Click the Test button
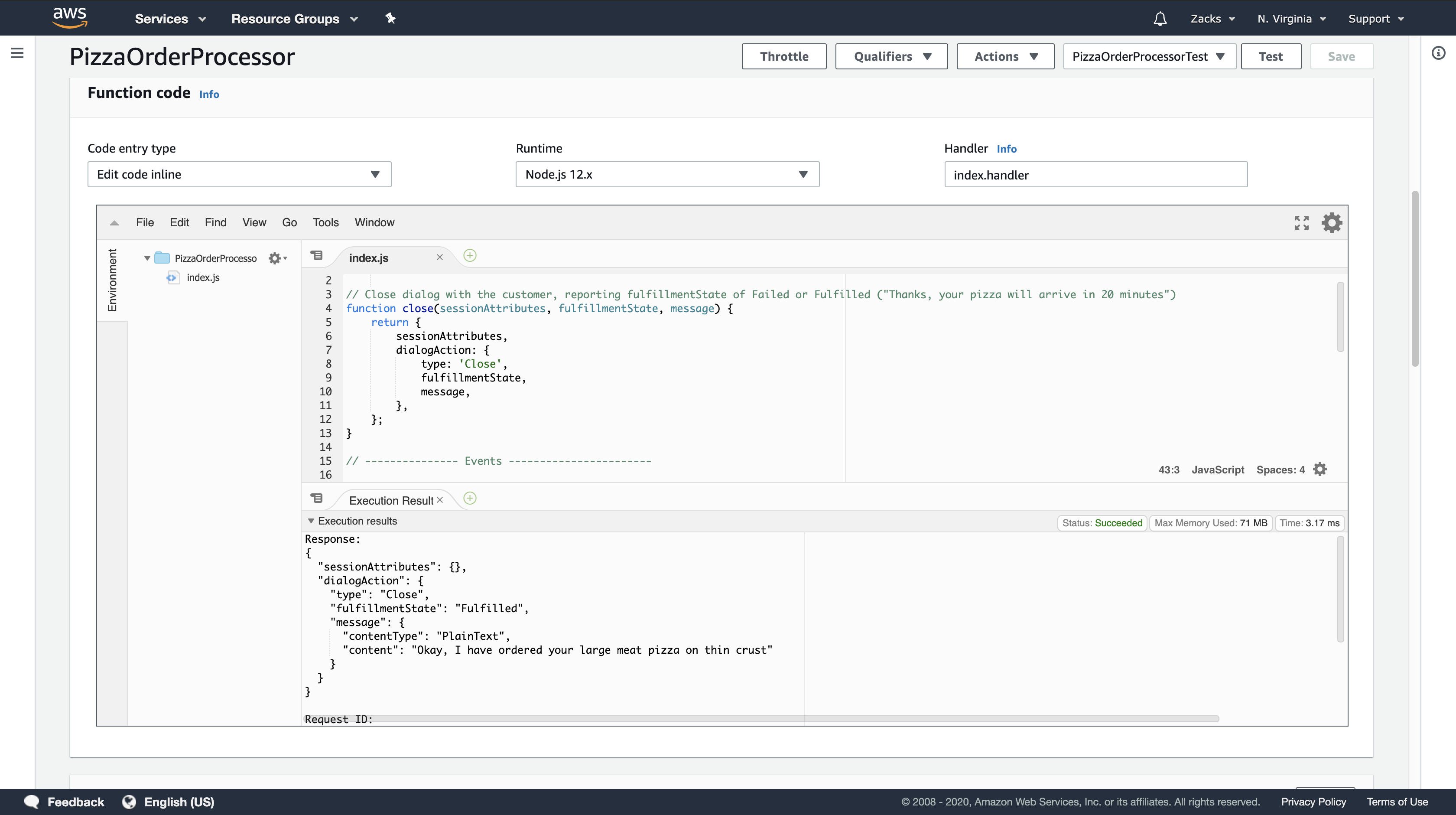Screen dimensions: 1456x815 1270,56
